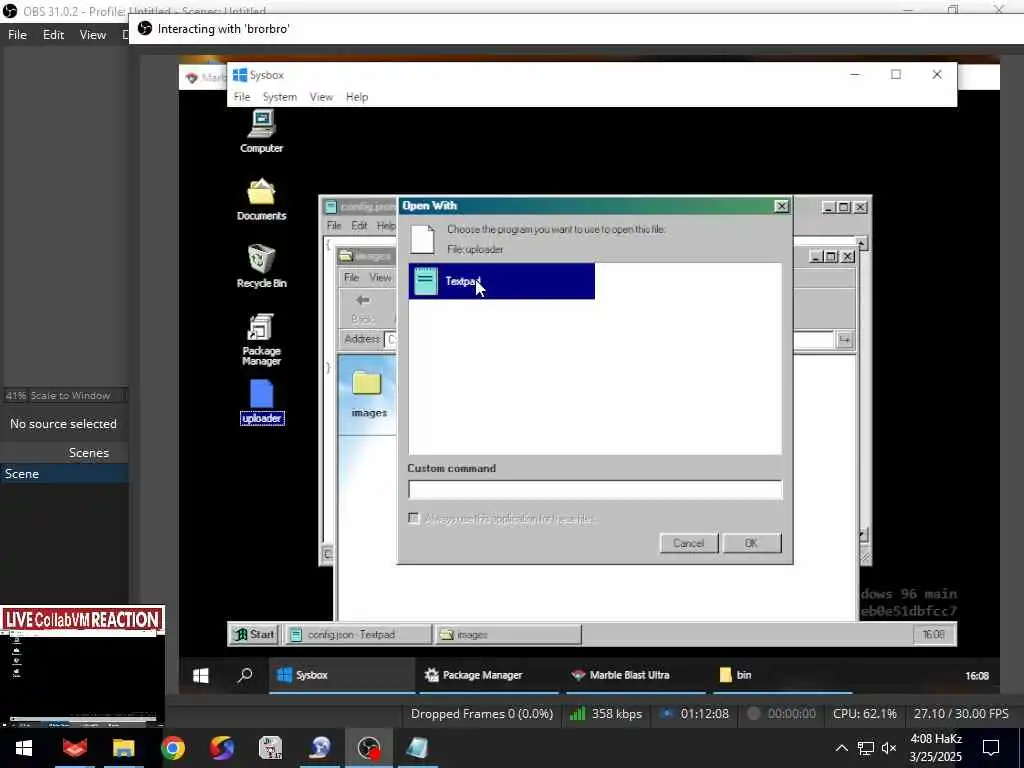Open OBS Edit menu
This screenshot has width=1024, height=768.
pos(53,35)
